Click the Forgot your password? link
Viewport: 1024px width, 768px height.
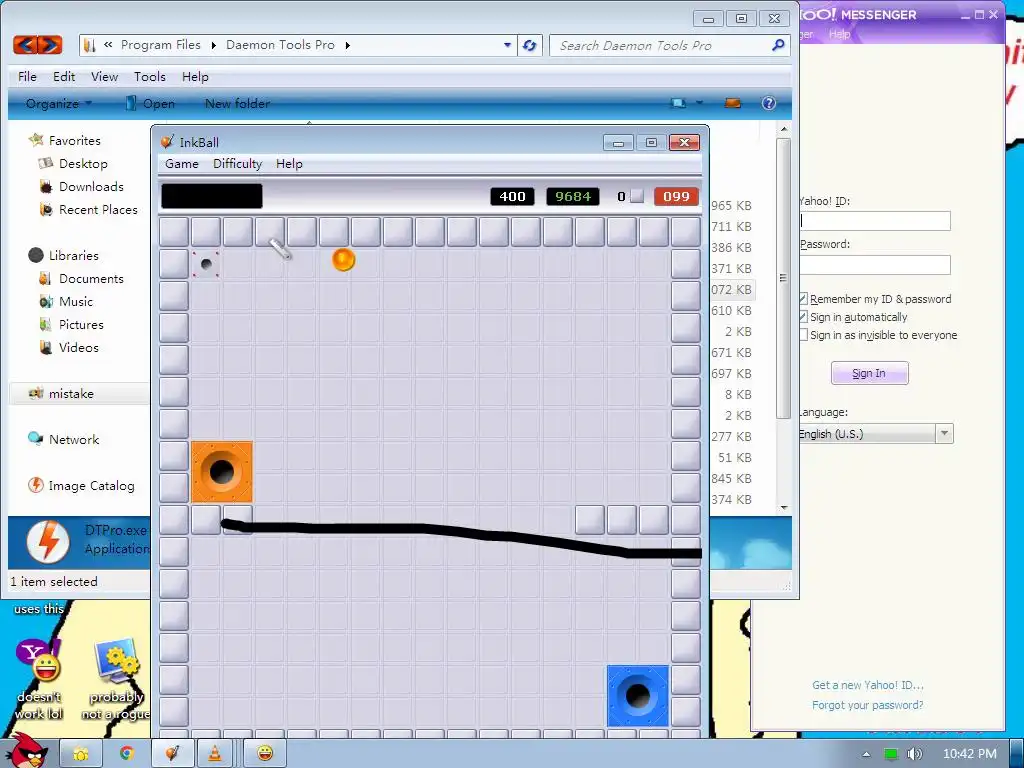tap(867, 705)
